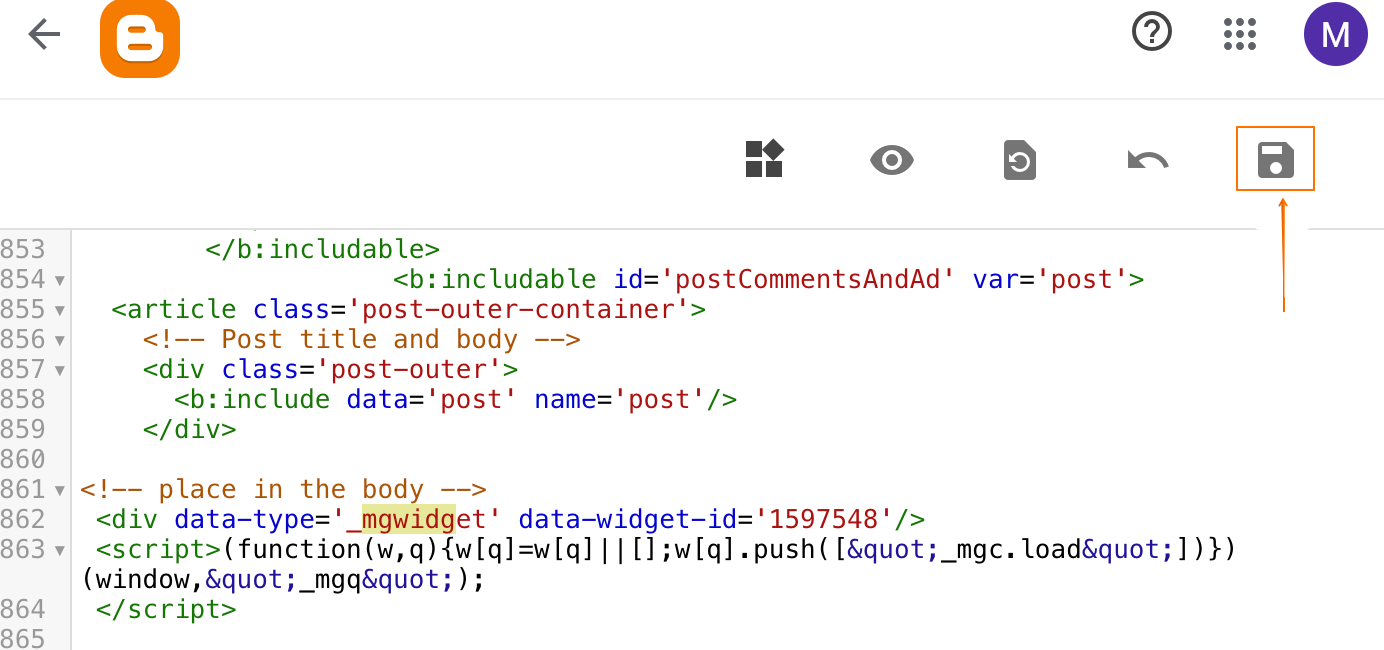Open the help question mark icon
This screenshot has height=650, width=1384.
[1151, 32]
